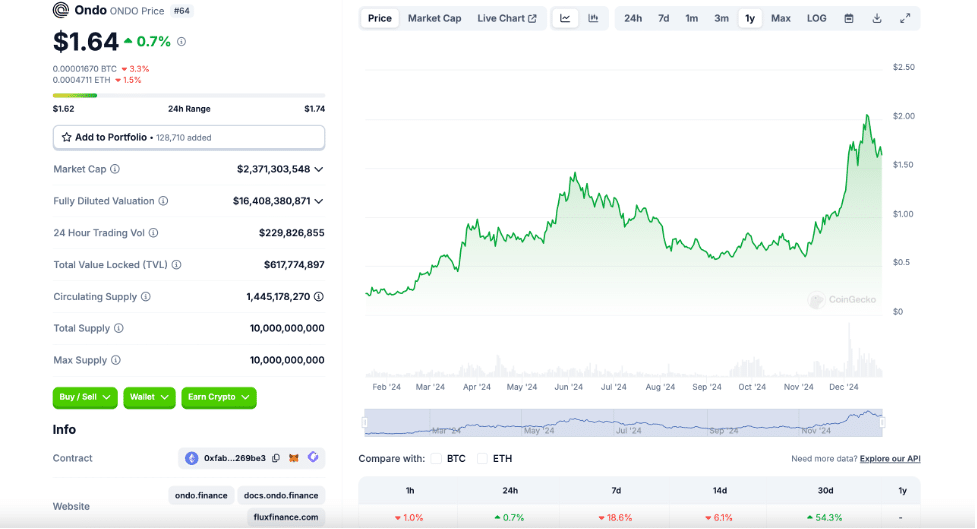Click the 0.00001670 BTC price text
Viewport: 977px width, 529px height.
pyautogui.click(x=85, y=69)
